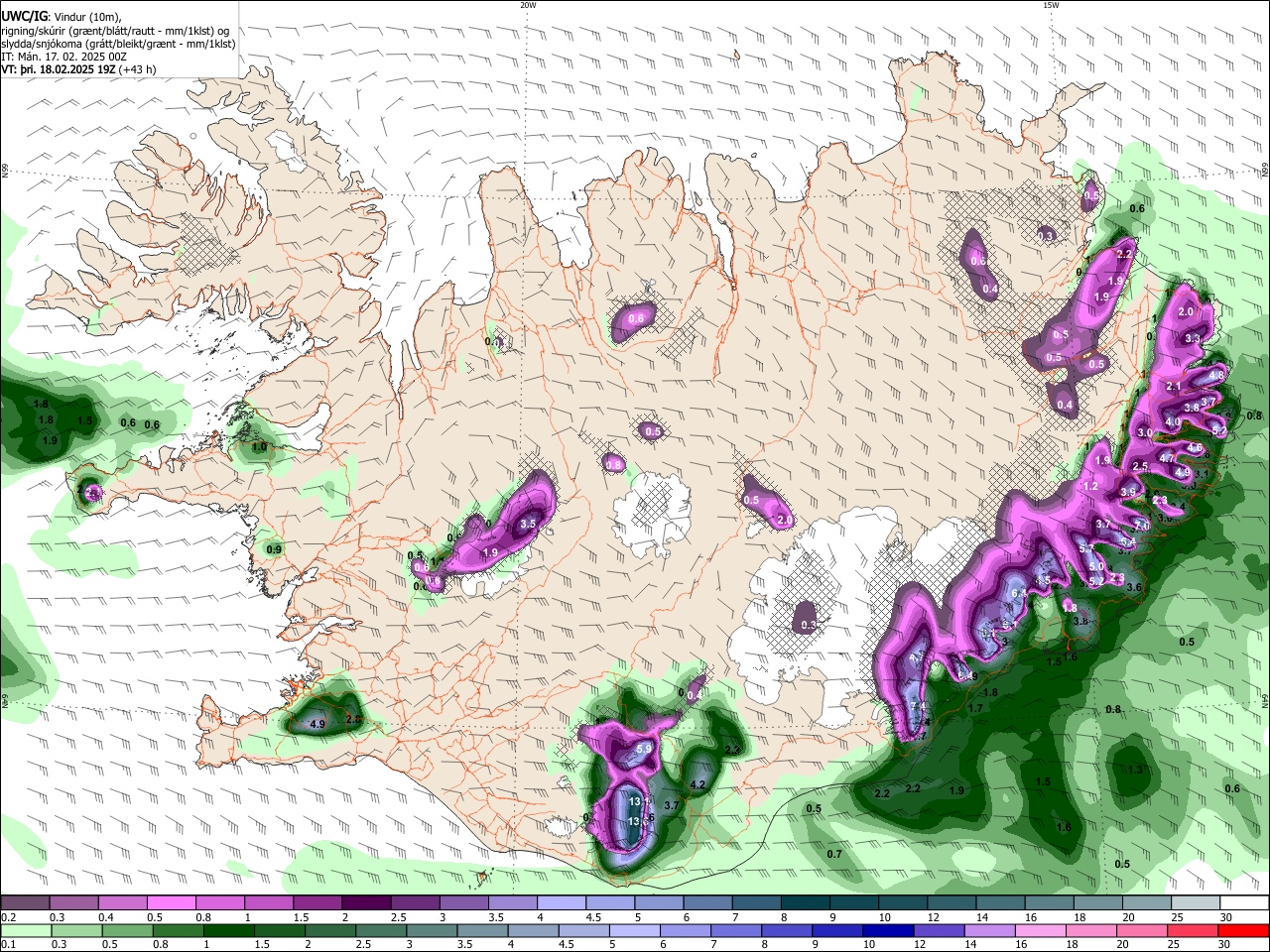Click the 5.7 snowfall value on the map
1270x952 pixels.
coord(1085,548)
